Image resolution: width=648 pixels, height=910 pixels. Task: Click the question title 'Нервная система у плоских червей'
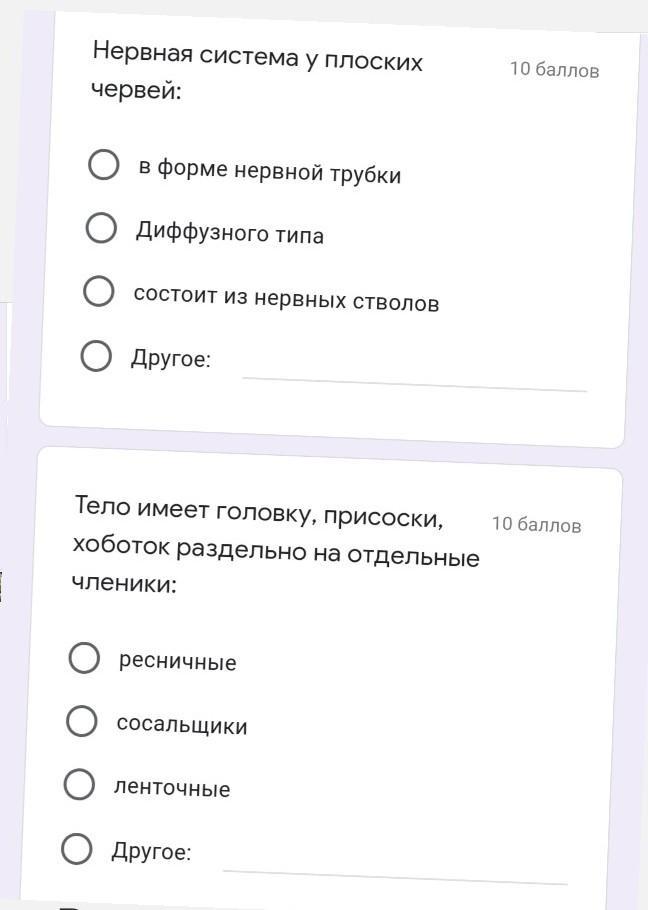tap(257, 73)
